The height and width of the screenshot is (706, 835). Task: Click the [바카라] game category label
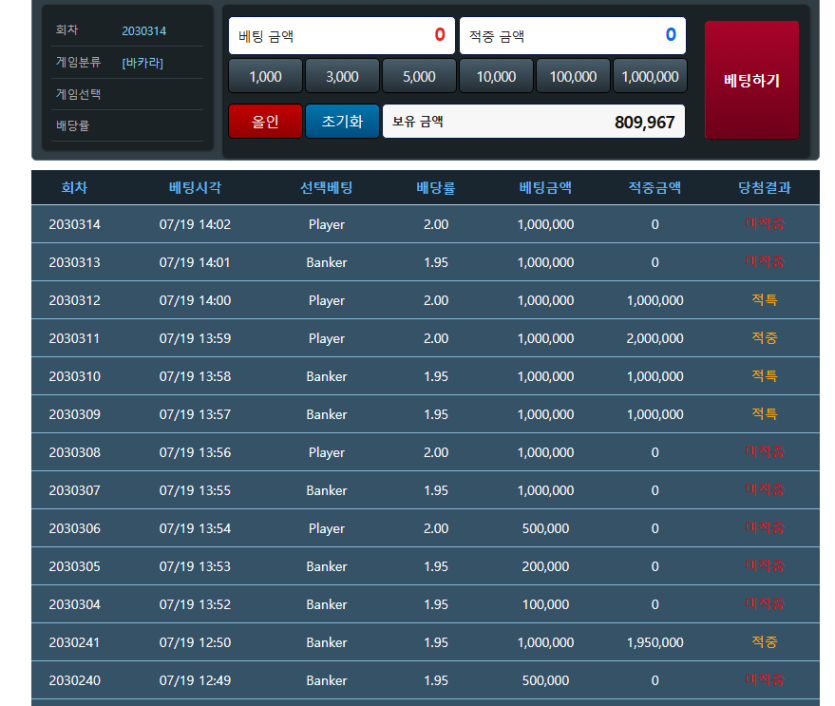coord(143,63)
